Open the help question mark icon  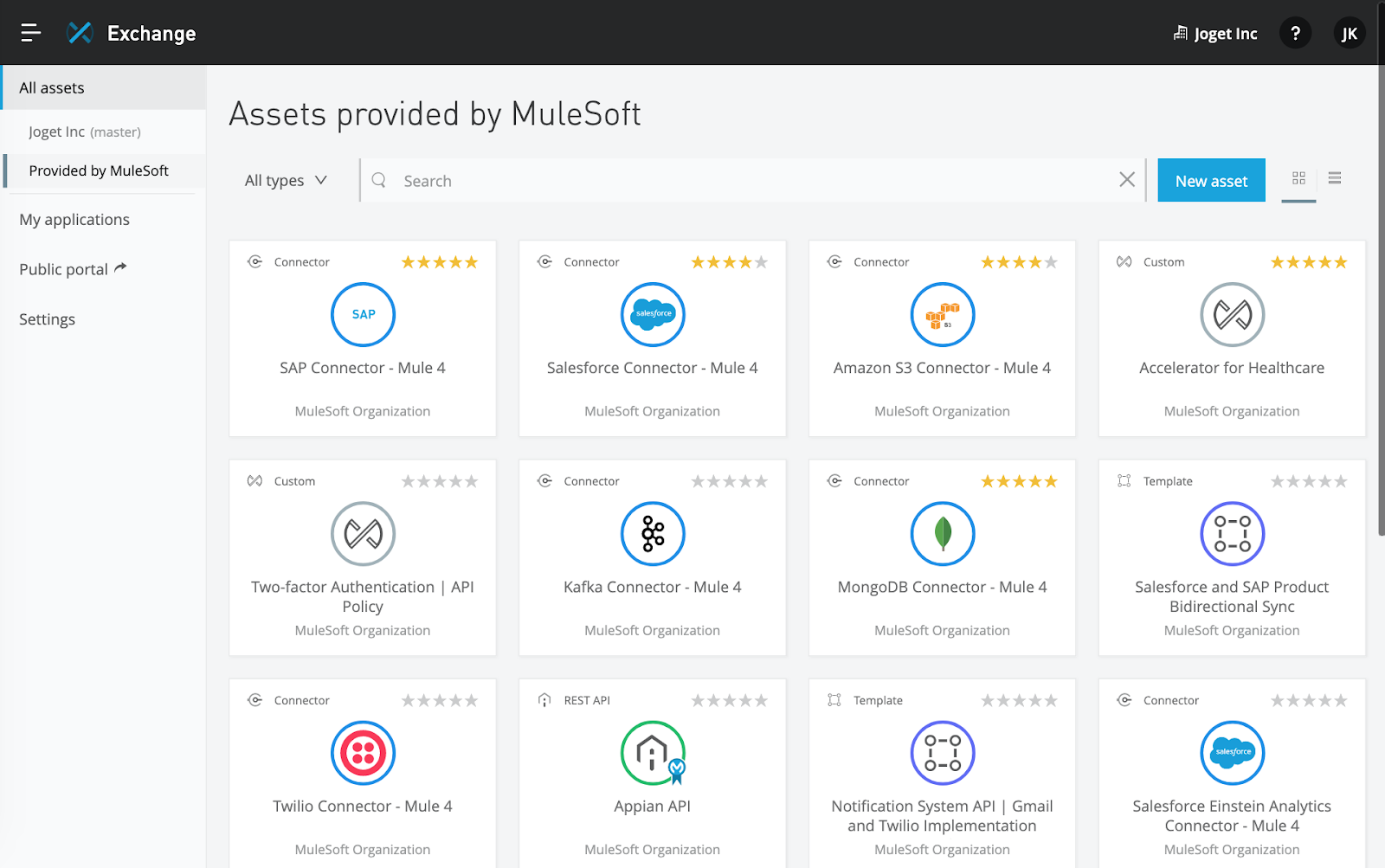[x=1295, y=33]
